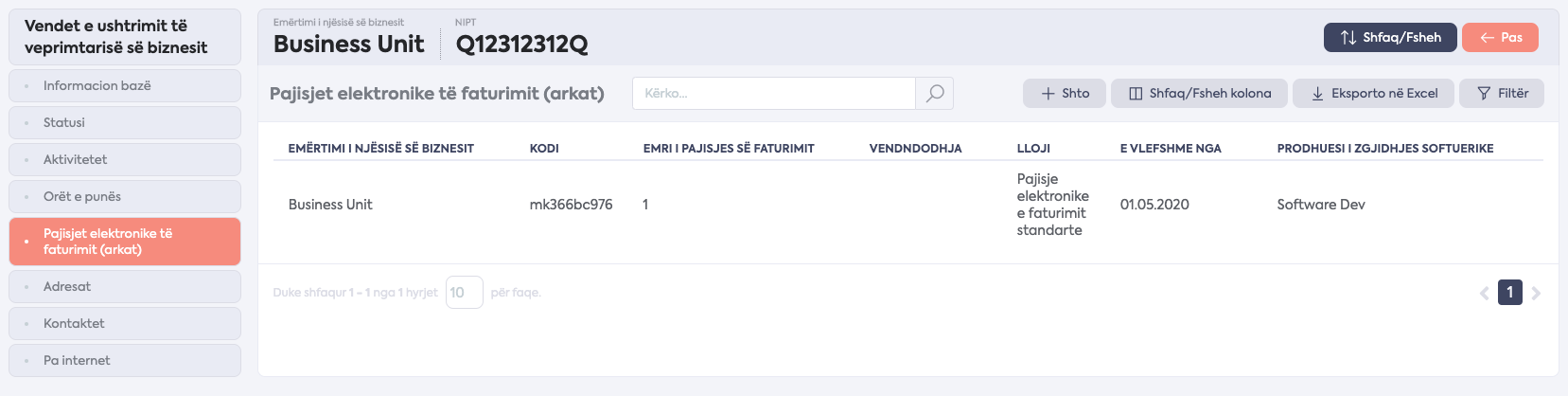Image resolution: width=1568 pixels, height=396 pixels.
Task: Toggle Shfaq/Fsheh in the header
Action: point(1390,37)
